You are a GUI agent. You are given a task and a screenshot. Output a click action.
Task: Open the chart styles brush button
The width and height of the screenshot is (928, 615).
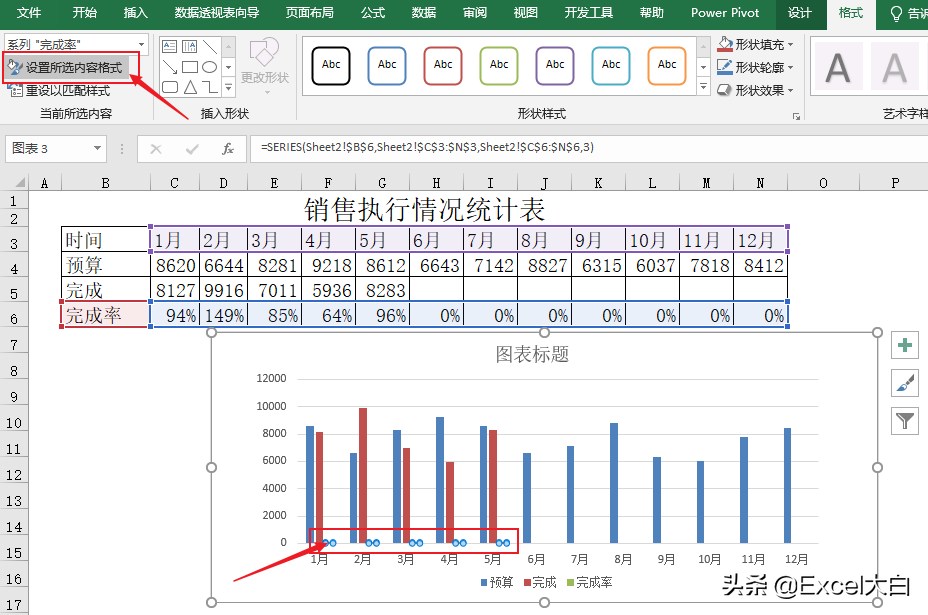coord(904,383)
